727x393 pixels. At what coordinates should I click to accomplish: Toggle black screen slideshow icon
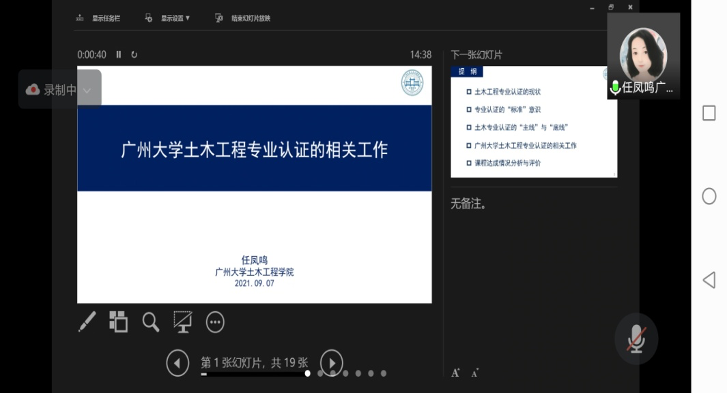183,322
